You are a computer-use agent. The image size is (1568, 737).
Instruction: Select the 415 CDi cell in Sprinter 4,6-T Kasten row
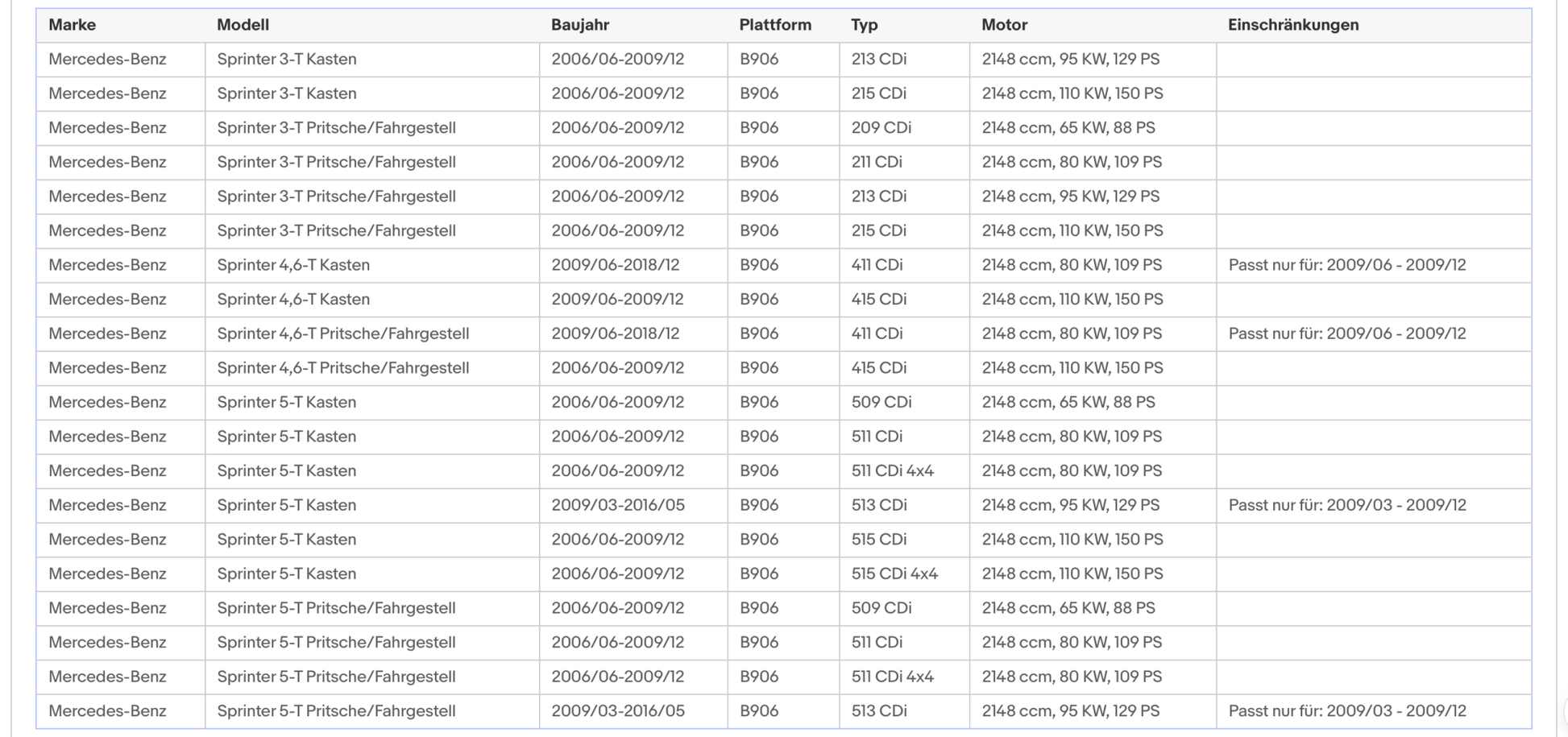(878, 300)
